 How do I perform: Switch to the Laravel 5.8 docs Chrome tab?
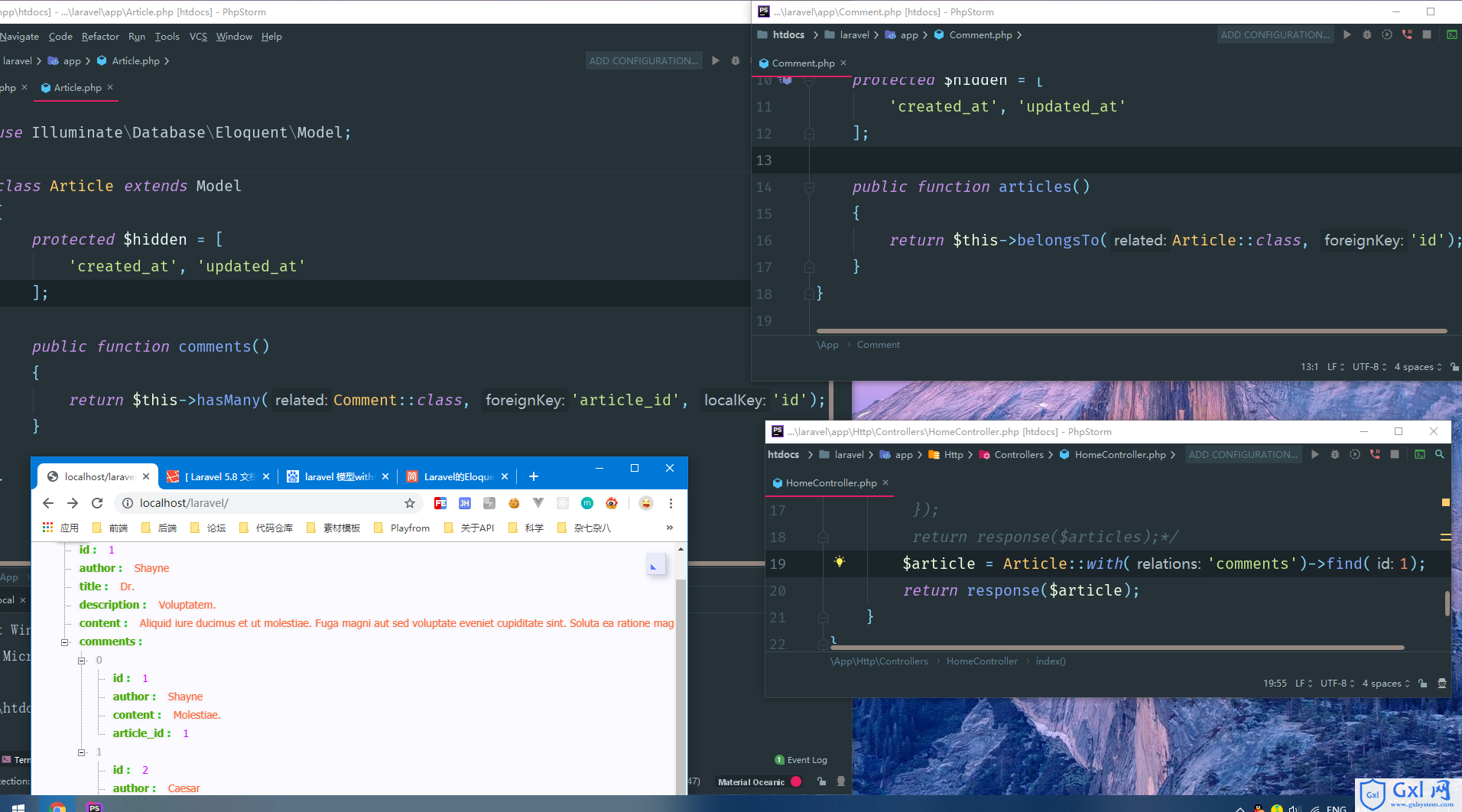click(217, 476)
